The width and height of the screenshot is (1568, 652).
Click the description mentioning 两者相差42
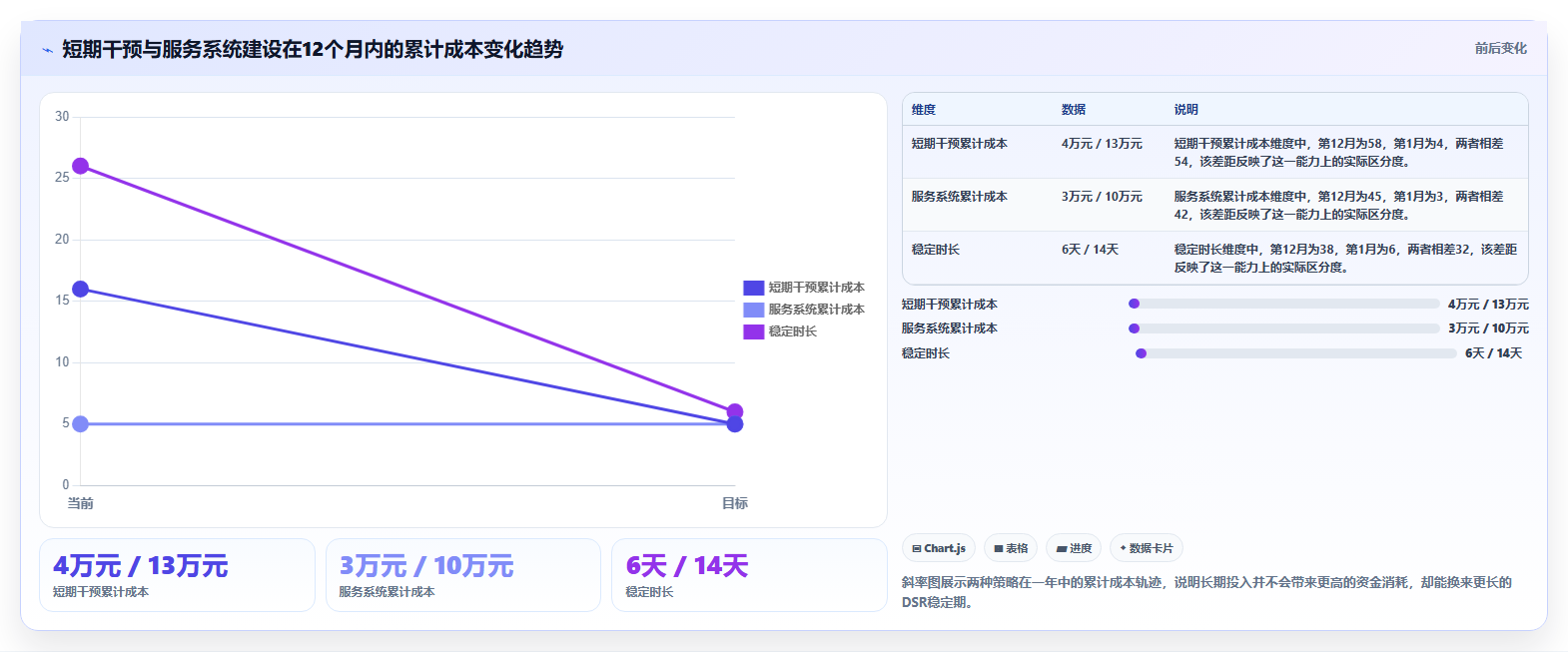tap(1338, 206)
